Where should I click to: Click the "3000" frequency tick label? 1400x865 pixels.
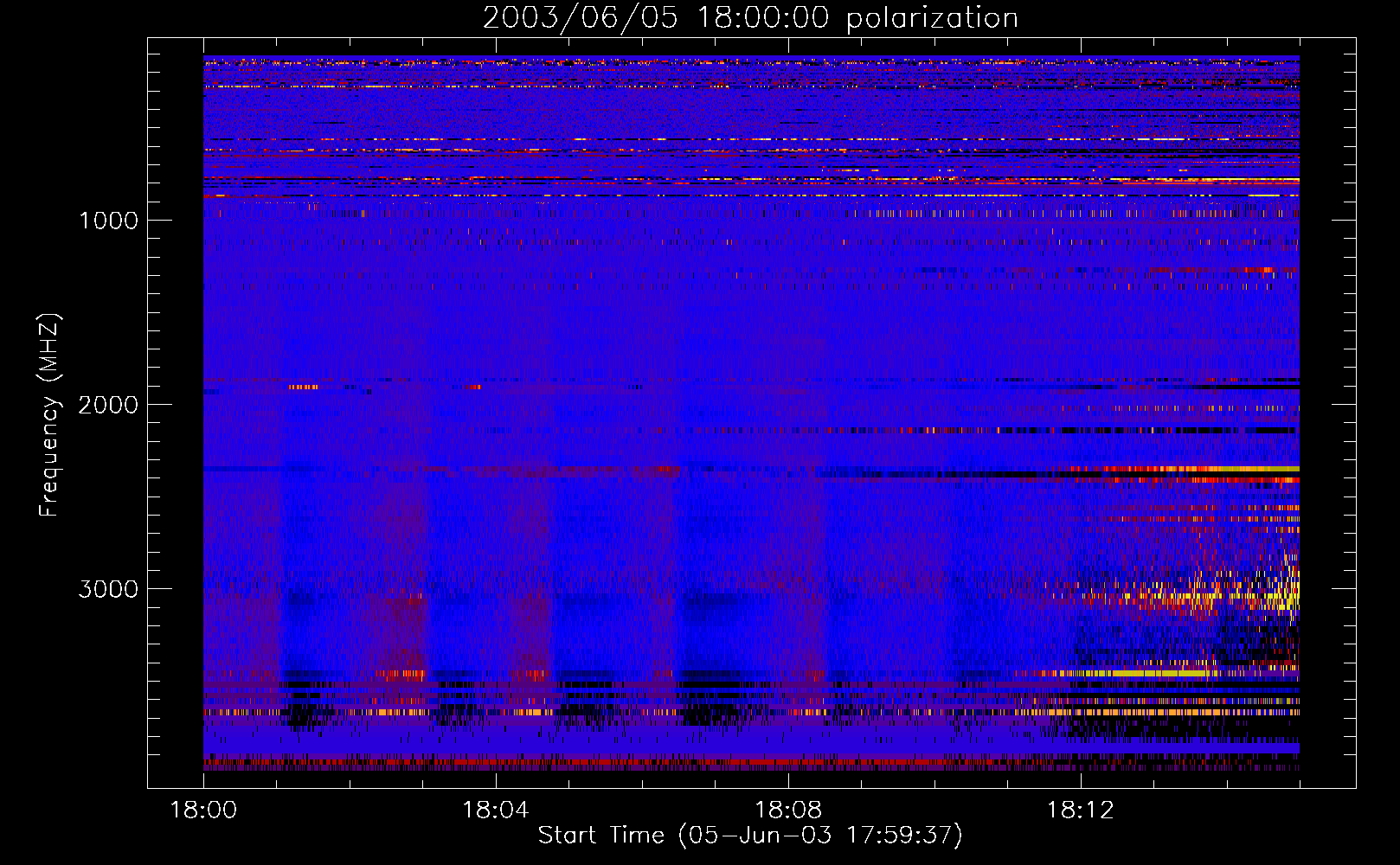[x=109, y=589]
